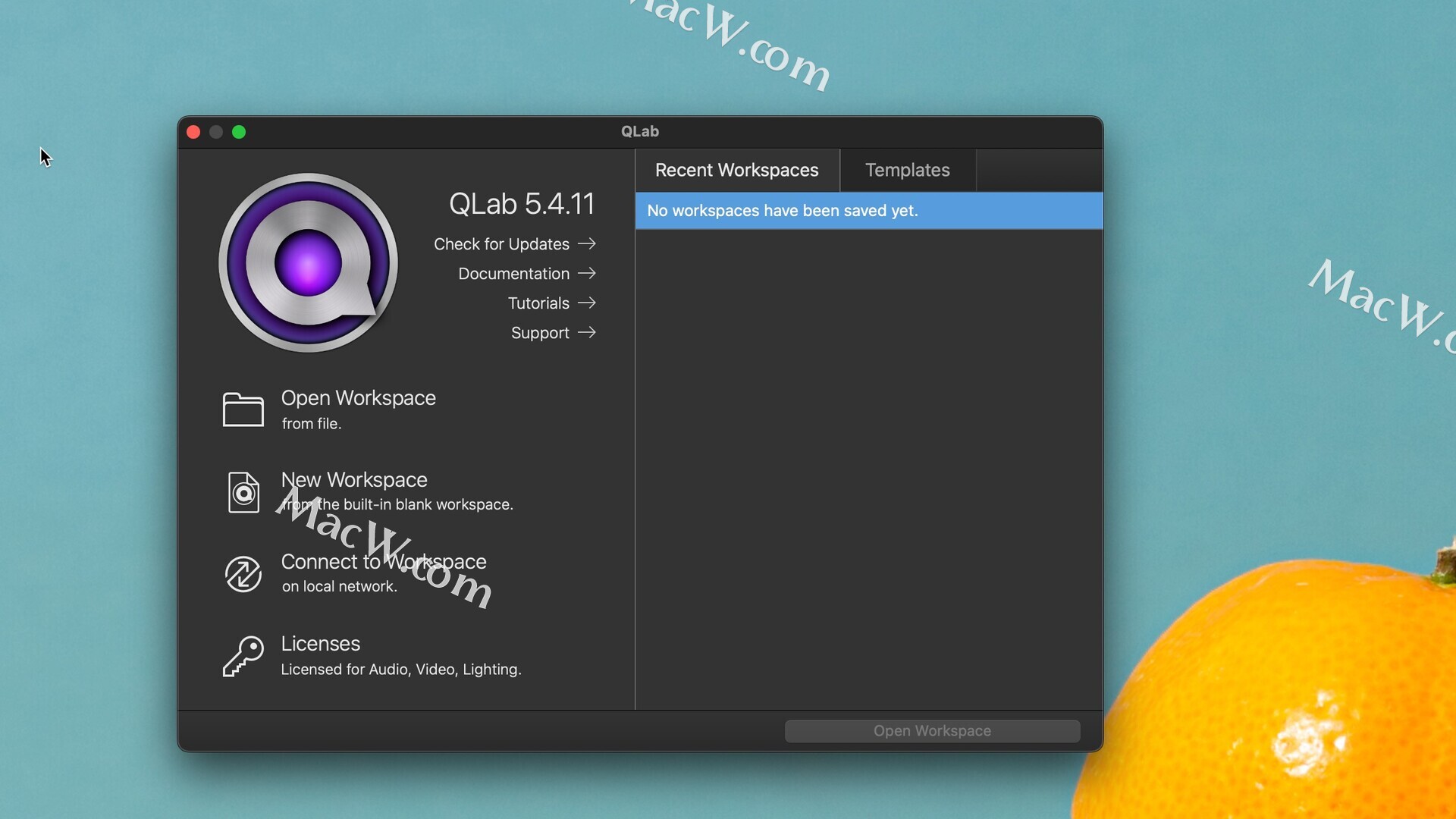Click the QLab purple logo icon
Viewport: 1456px width, 819px height.
(x=308, y=262)
